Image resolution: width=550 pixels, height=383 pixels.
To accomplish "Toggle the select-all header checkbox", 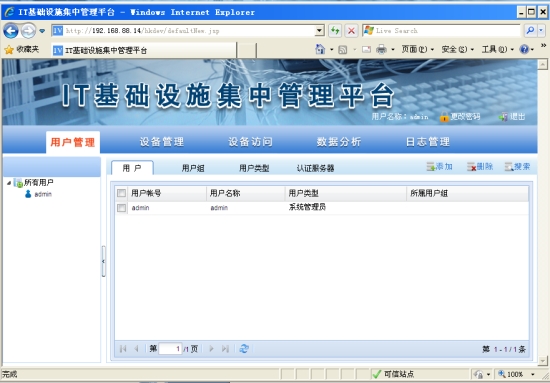I will point(121,193).
